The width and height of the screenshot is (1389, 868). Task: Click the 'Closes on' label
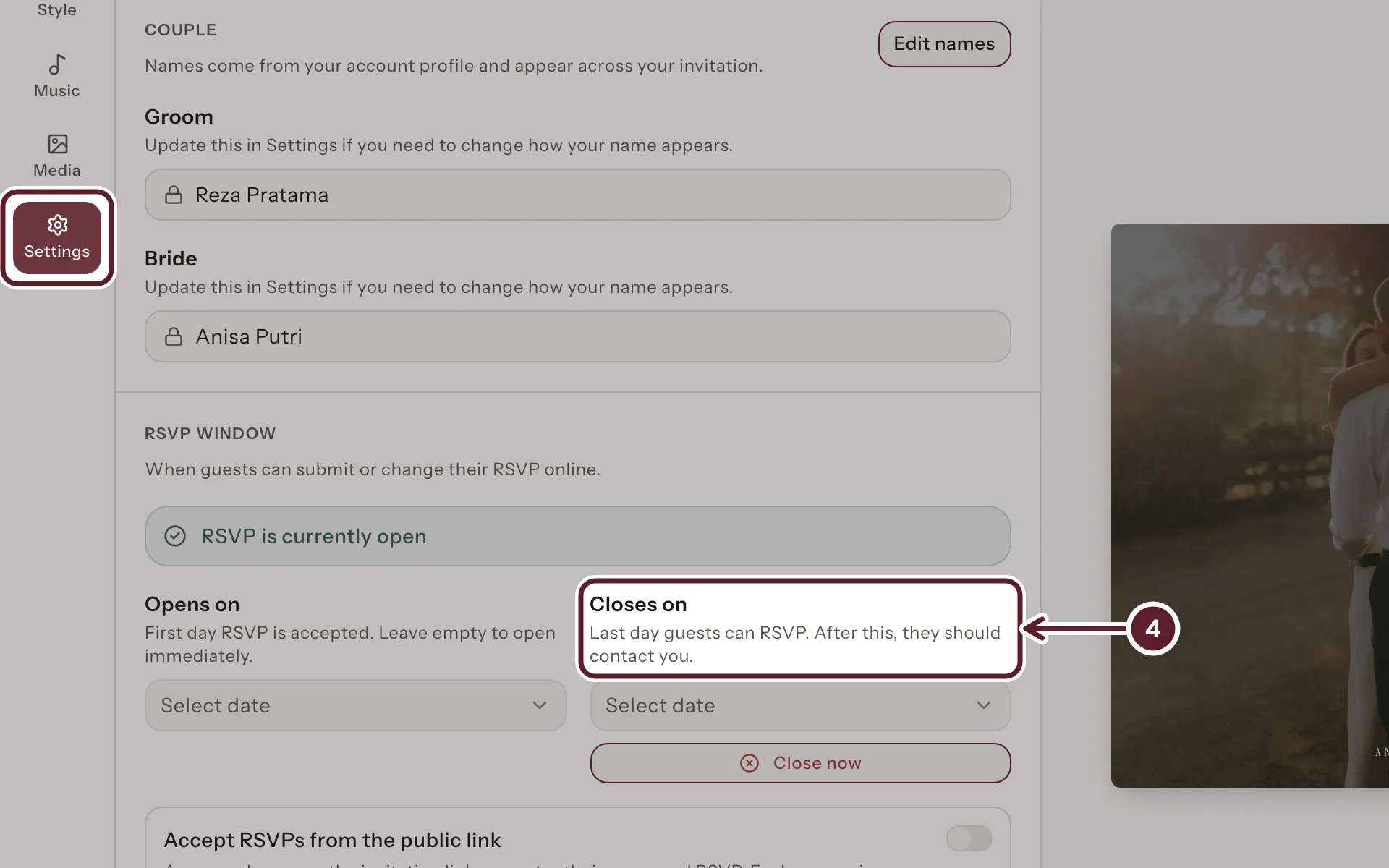pos(638,604)
